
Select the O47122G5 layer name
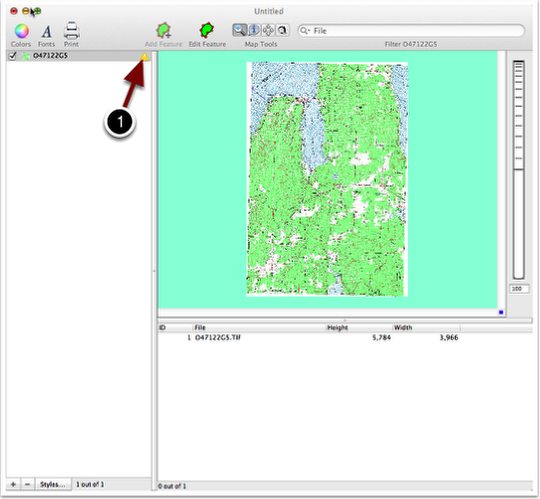click(50, 56)
